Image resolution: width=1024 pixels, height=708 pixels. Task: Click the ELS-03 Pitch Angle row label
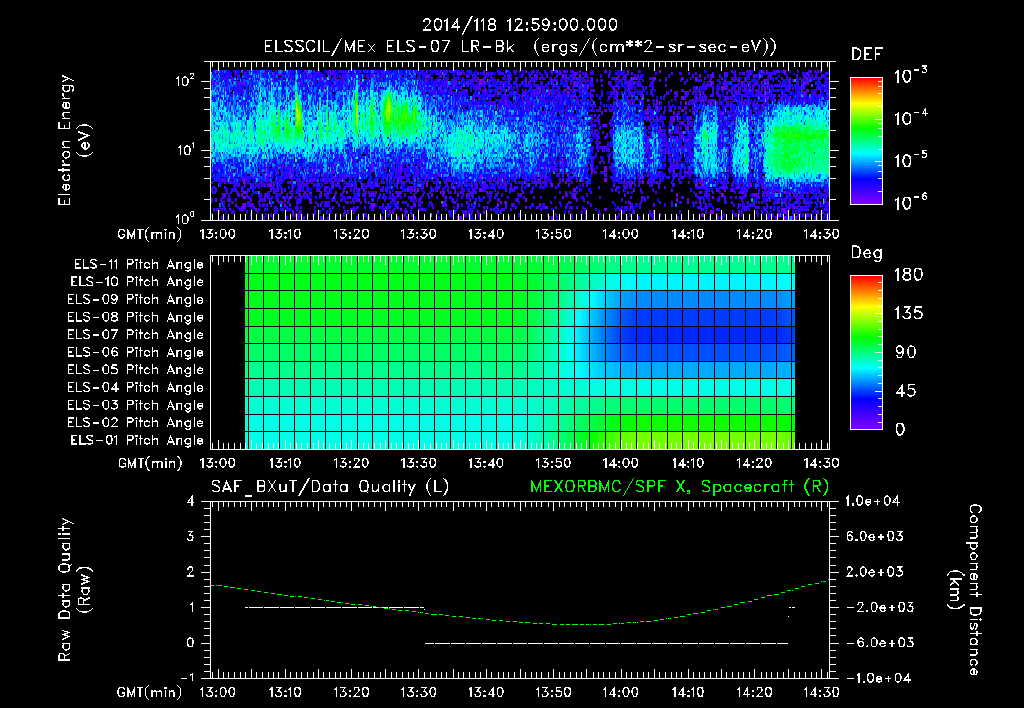click(x=135, y=405)
